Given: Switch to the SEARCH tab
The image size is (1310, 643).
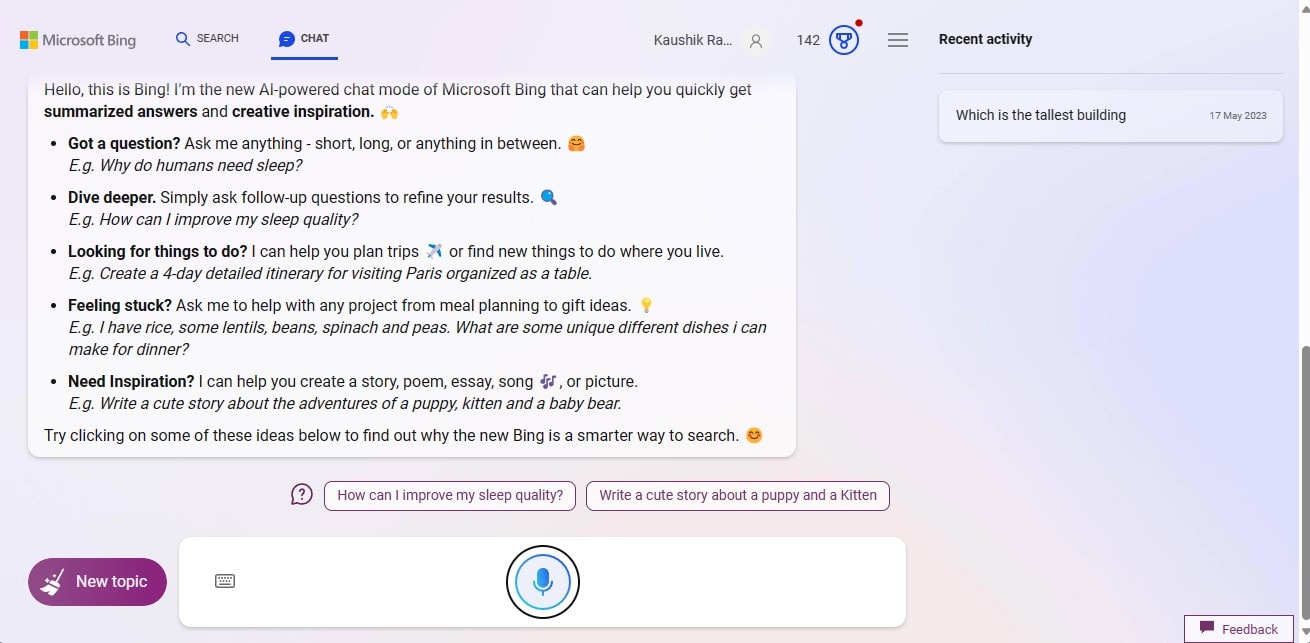Looking at the screenshot, I should (x=207, y=38).
